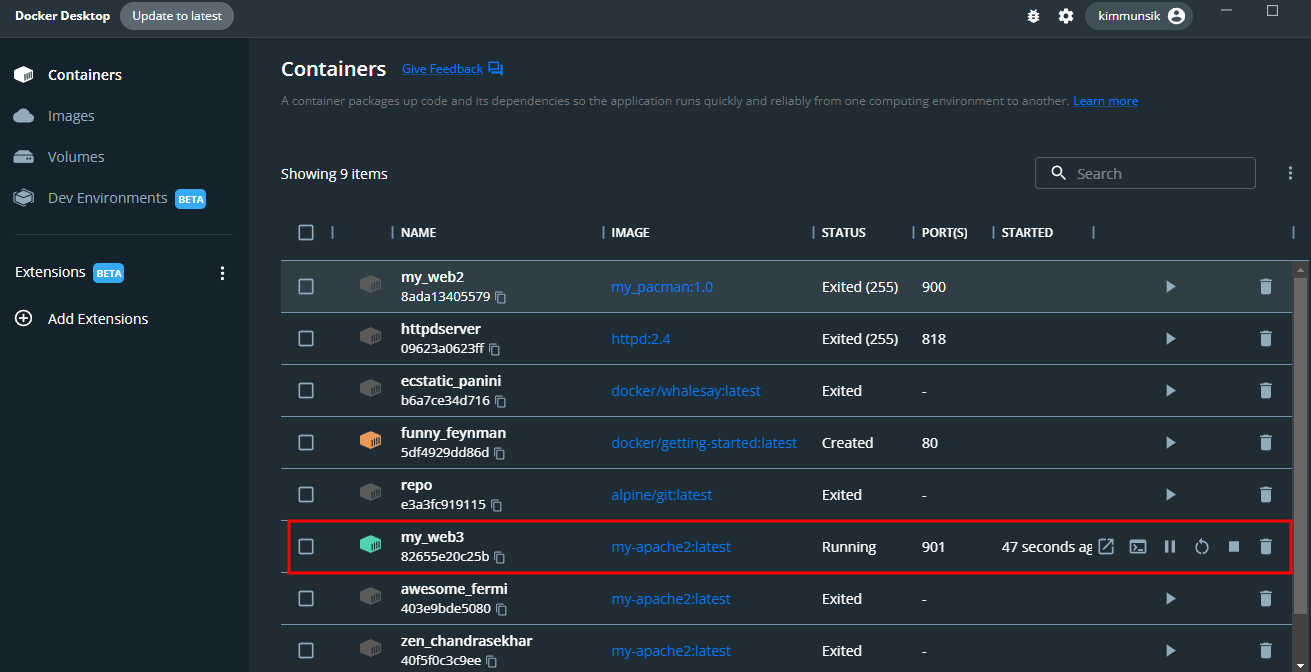1311x672 pixels.
Task: Delete the funny_feynman container
Action: point(1266,443)
